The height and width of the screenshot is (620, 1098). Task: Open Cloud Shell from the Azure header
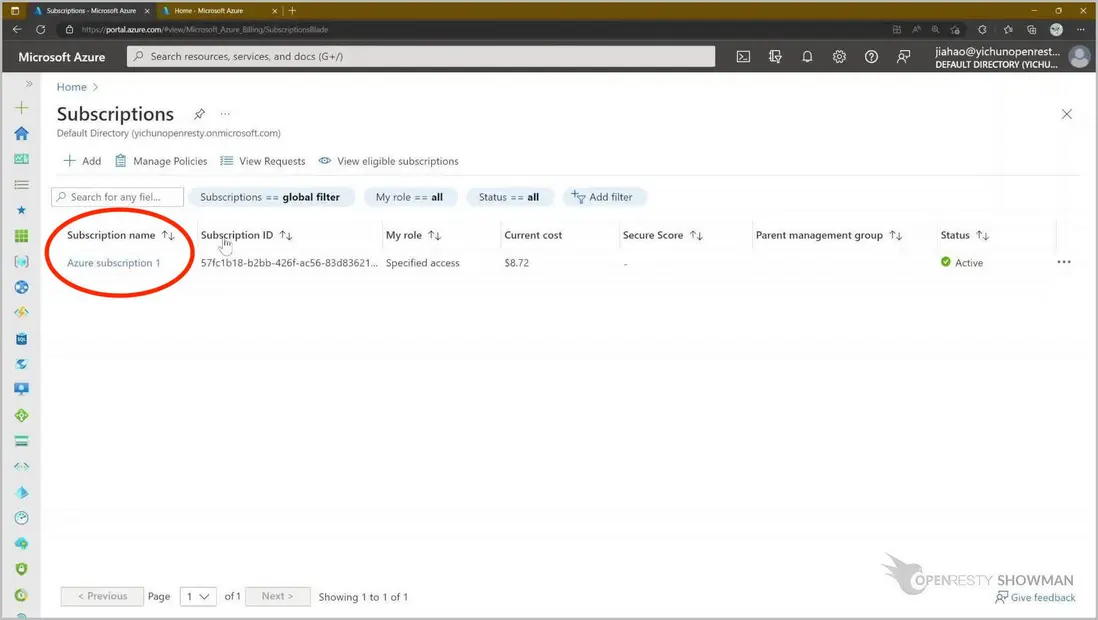pos(743,57)
